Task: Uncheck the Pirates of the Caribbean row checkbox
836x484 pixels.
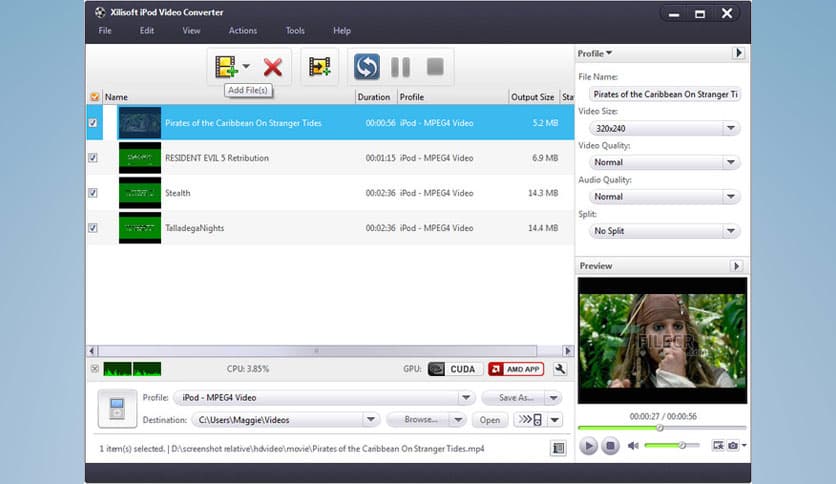Action: pos(93,123)
